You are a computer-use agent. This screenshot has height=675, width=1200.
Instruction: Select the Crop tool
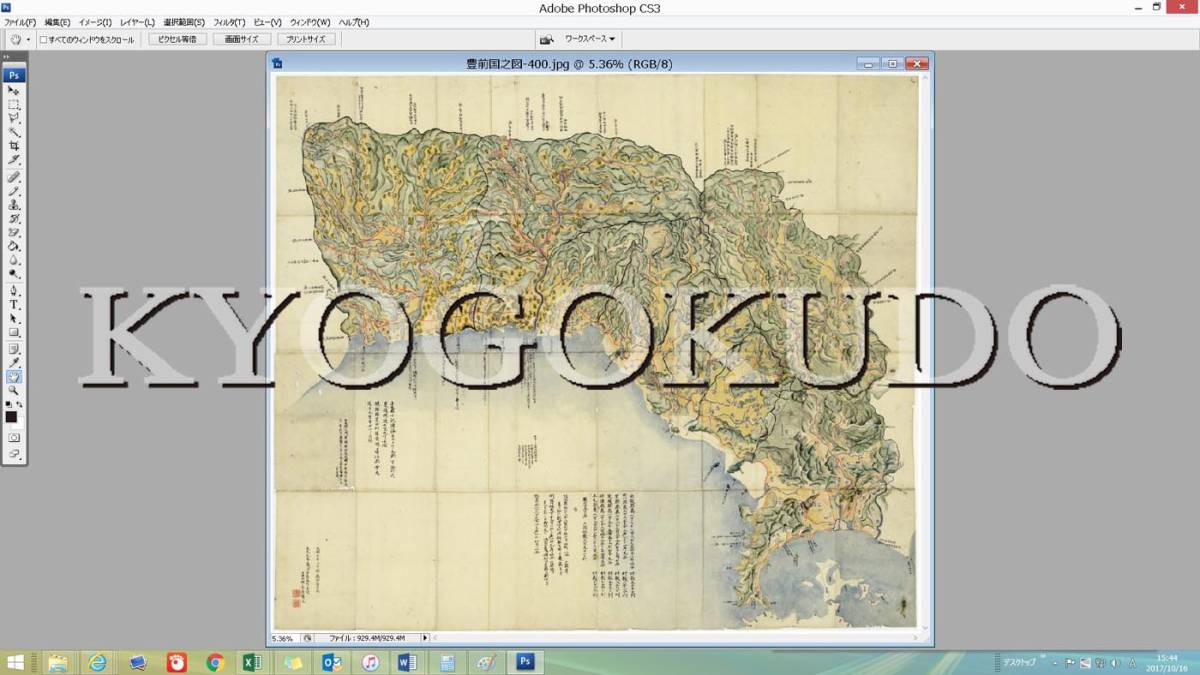coord(14,146)
